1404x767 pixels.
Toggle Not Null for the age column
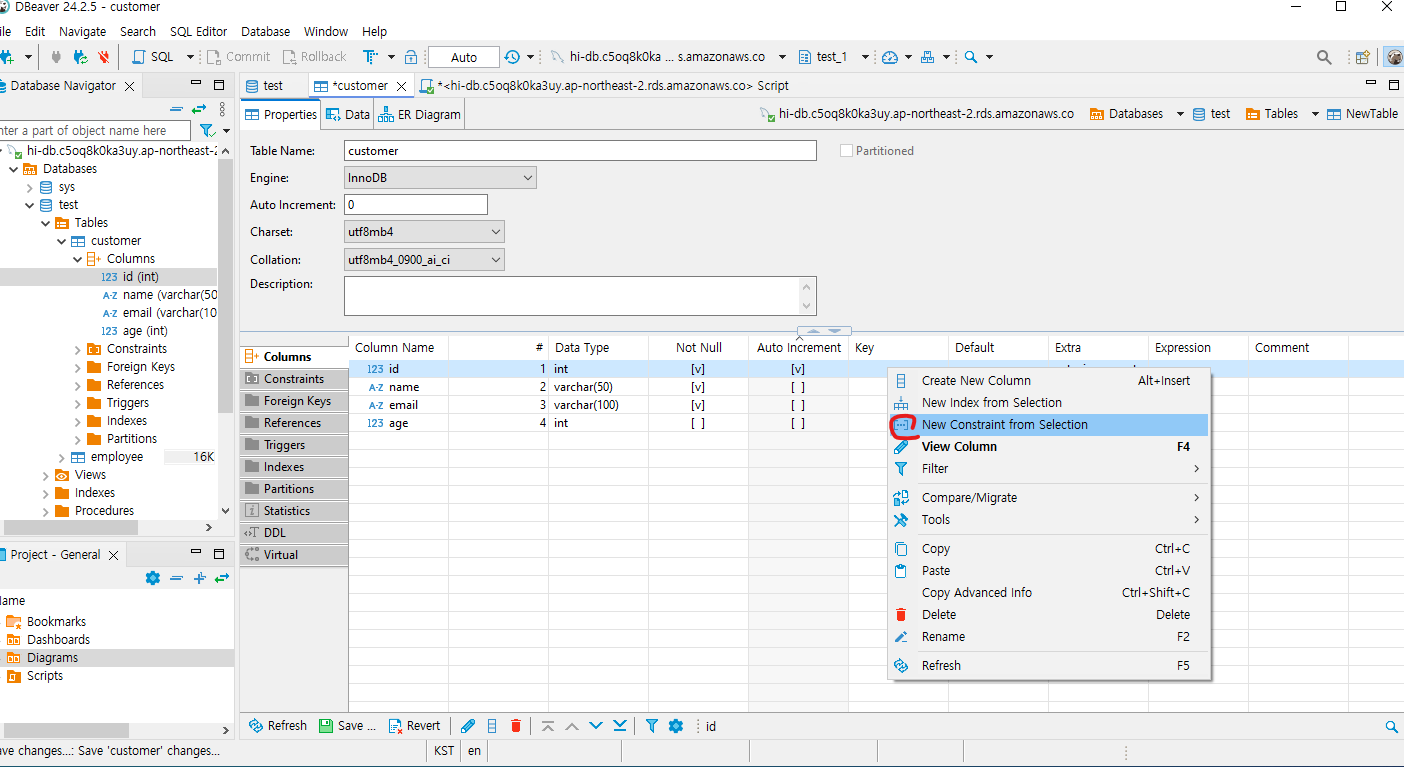698,423
